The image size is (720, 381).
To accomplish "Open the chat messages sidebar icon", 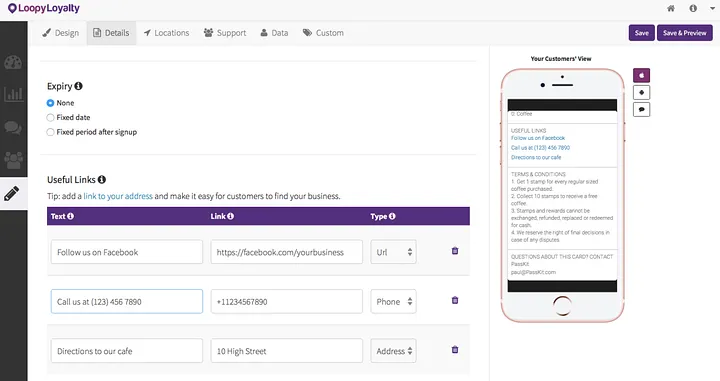I will (x=13, y=127).
